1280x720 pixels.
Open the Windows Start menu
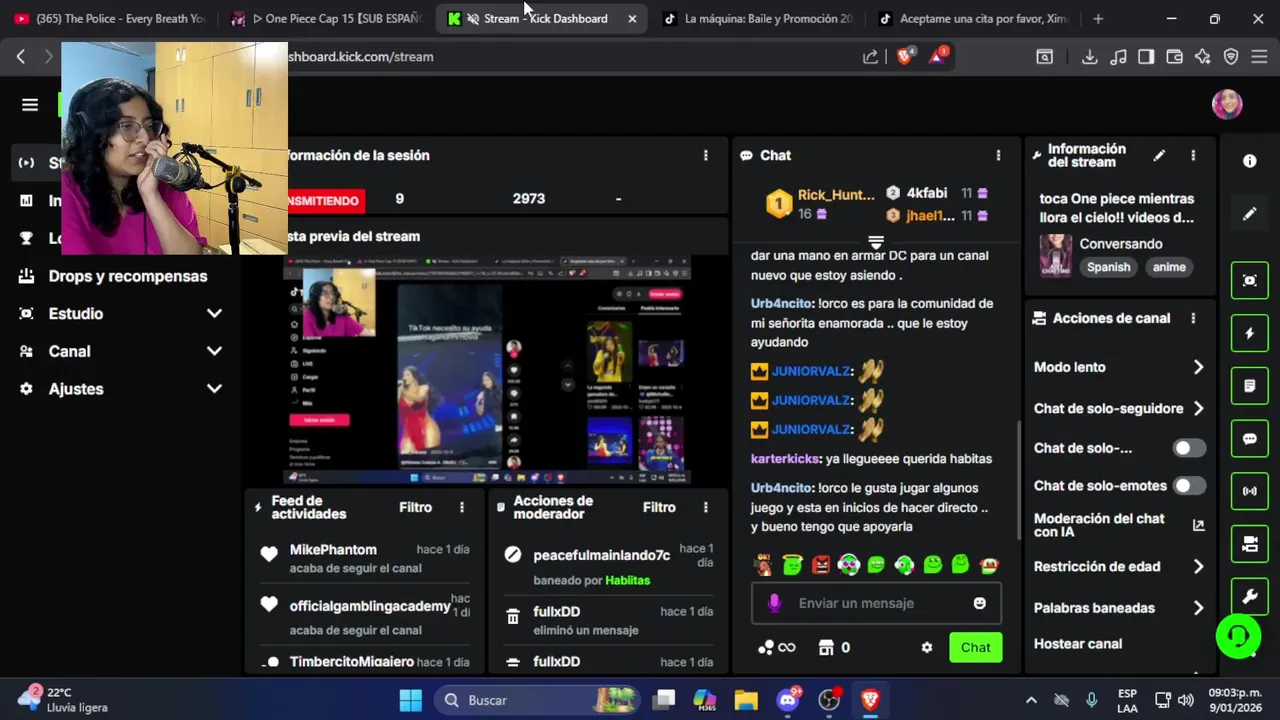[411, 700]
